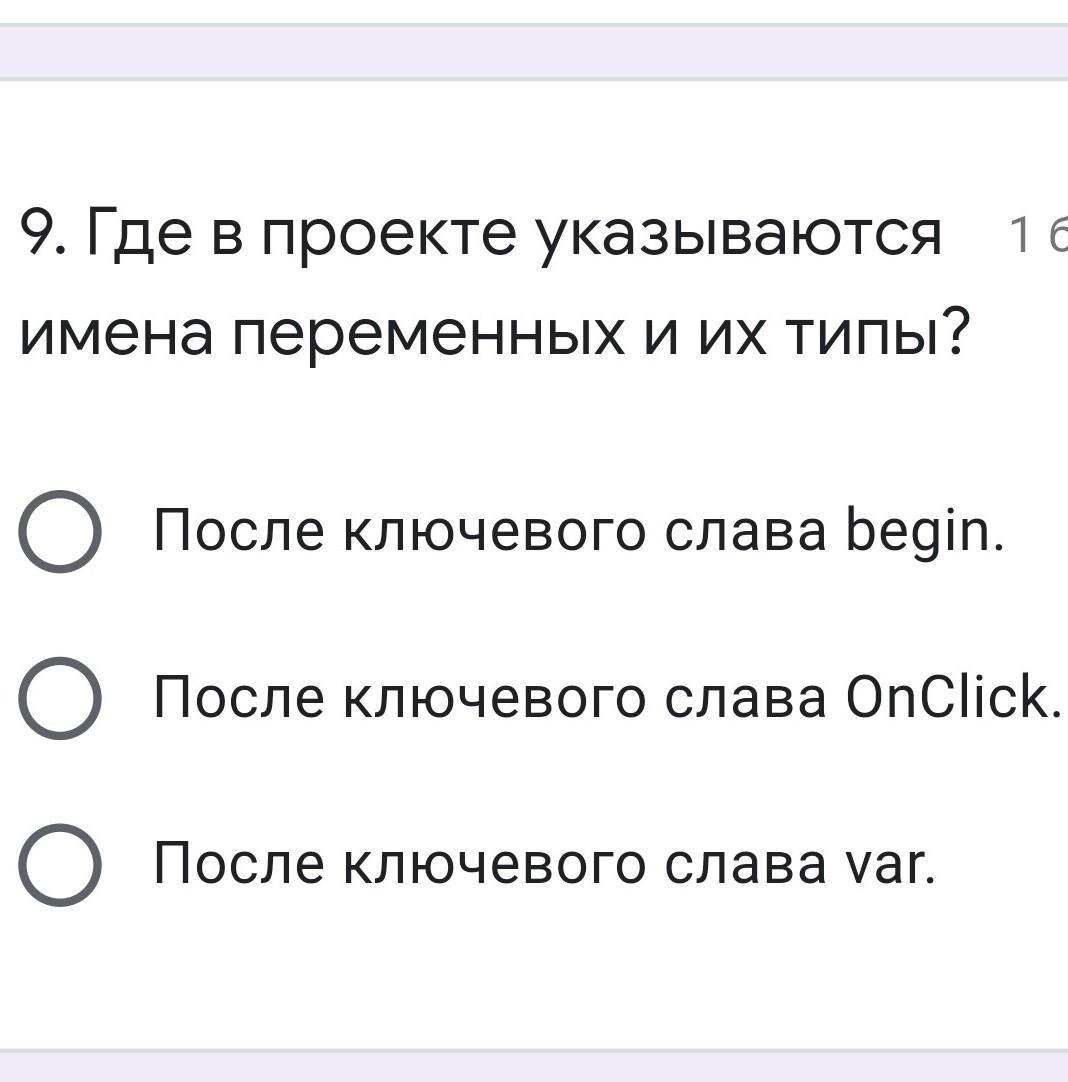Image resolution: width=1068 pixels, height=1082 pixels.
Task: Click the word 'ключевого' in the OnClick option
Action: coord(494,698)
